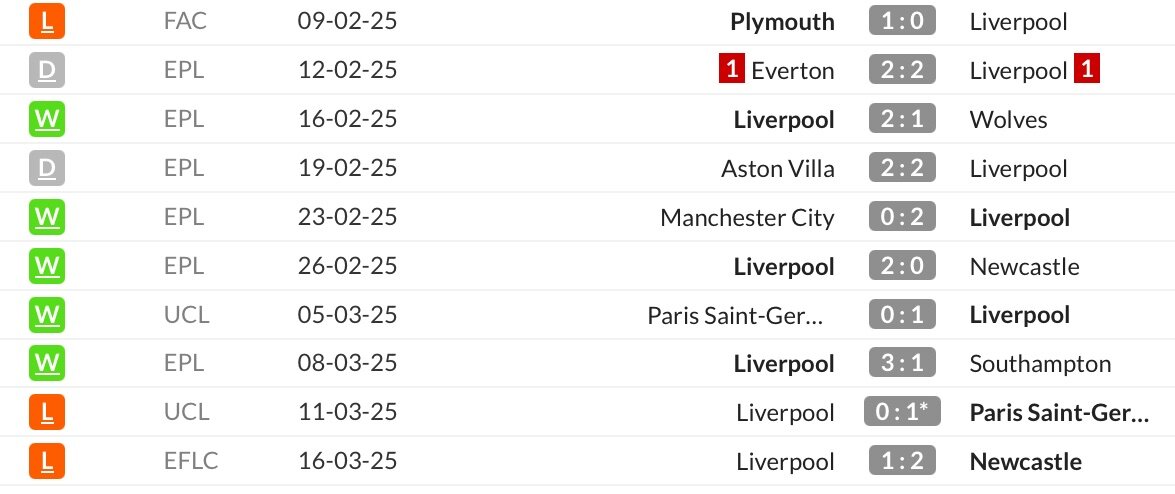Image resolution: width=1175 pixels, height=494 pixels.
Task: Open the 1:2 score for Liverpool vs Newcastle
Action: pos(902,461)
